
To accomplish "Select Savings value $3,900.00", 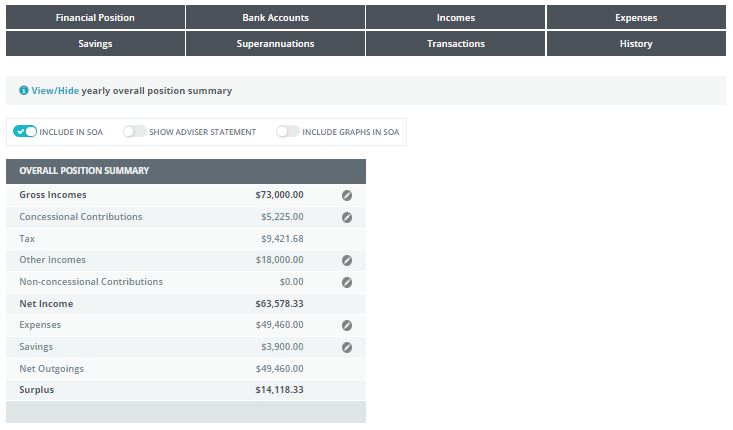I will click(x=282, y=347).
